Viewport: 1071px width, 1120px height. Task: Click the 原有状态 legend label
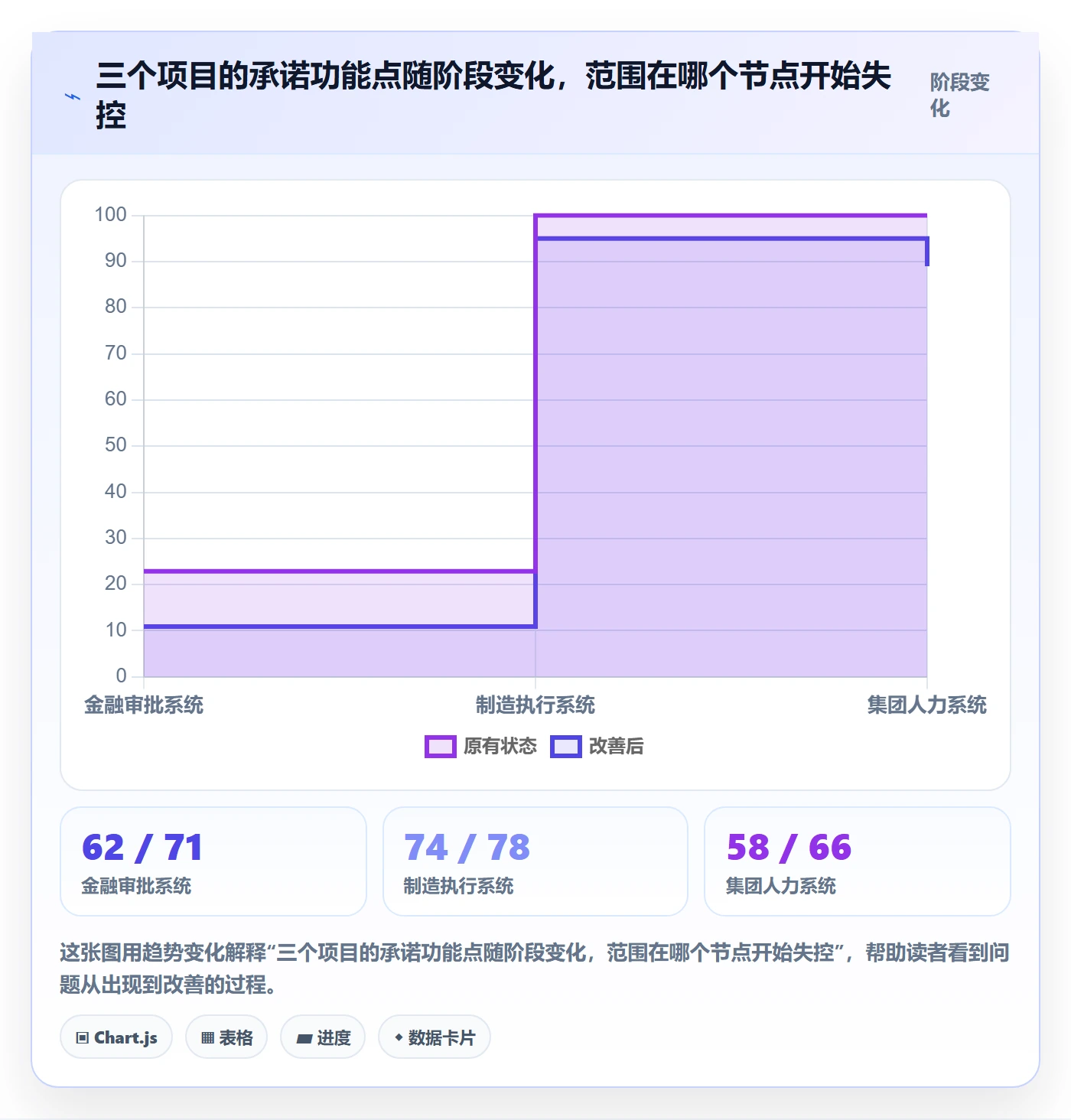coord(500,747)
